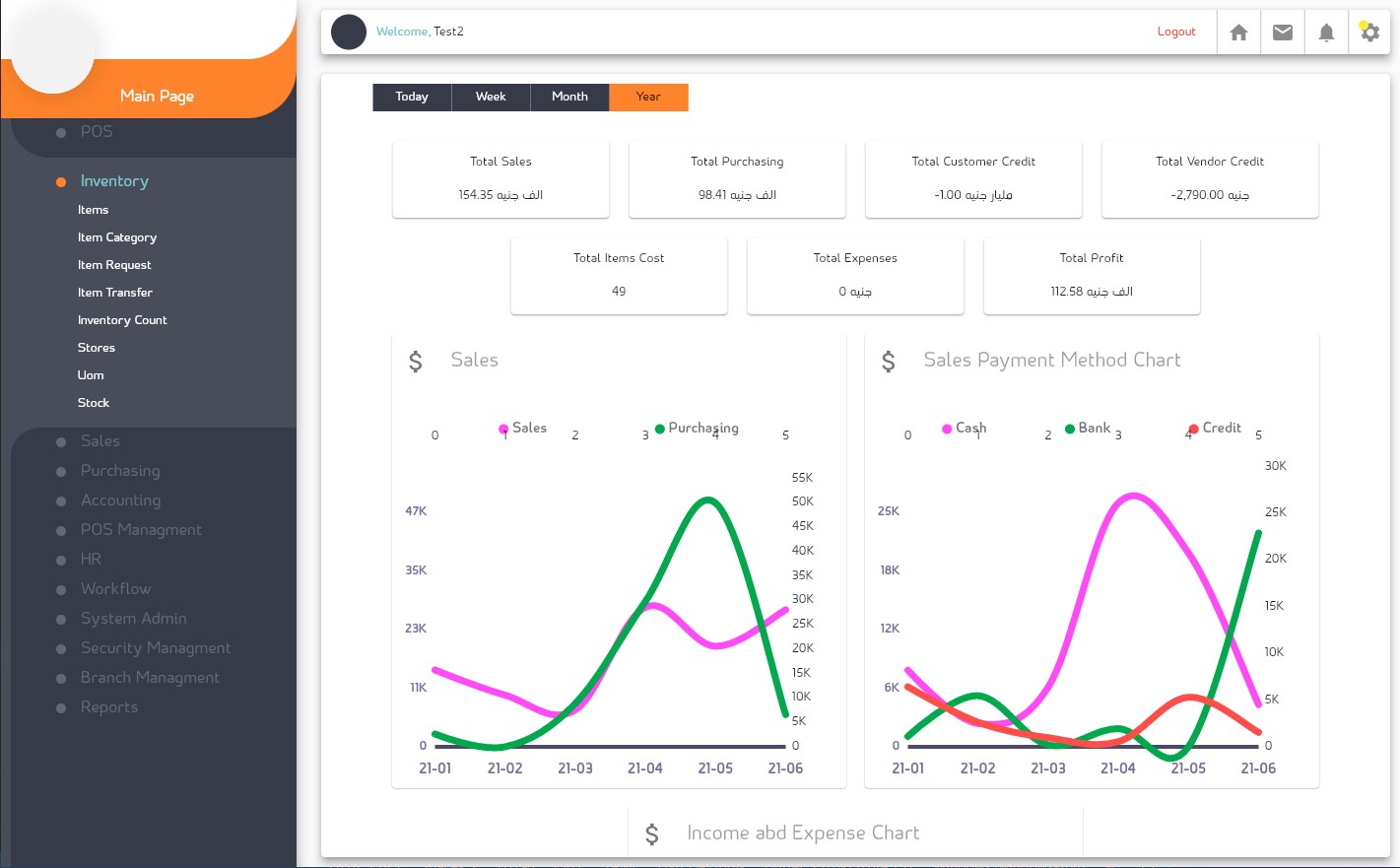Click the user avatar circle next to Welcome
Viewport: 1400px width, 868px height.
pos(349,32)
